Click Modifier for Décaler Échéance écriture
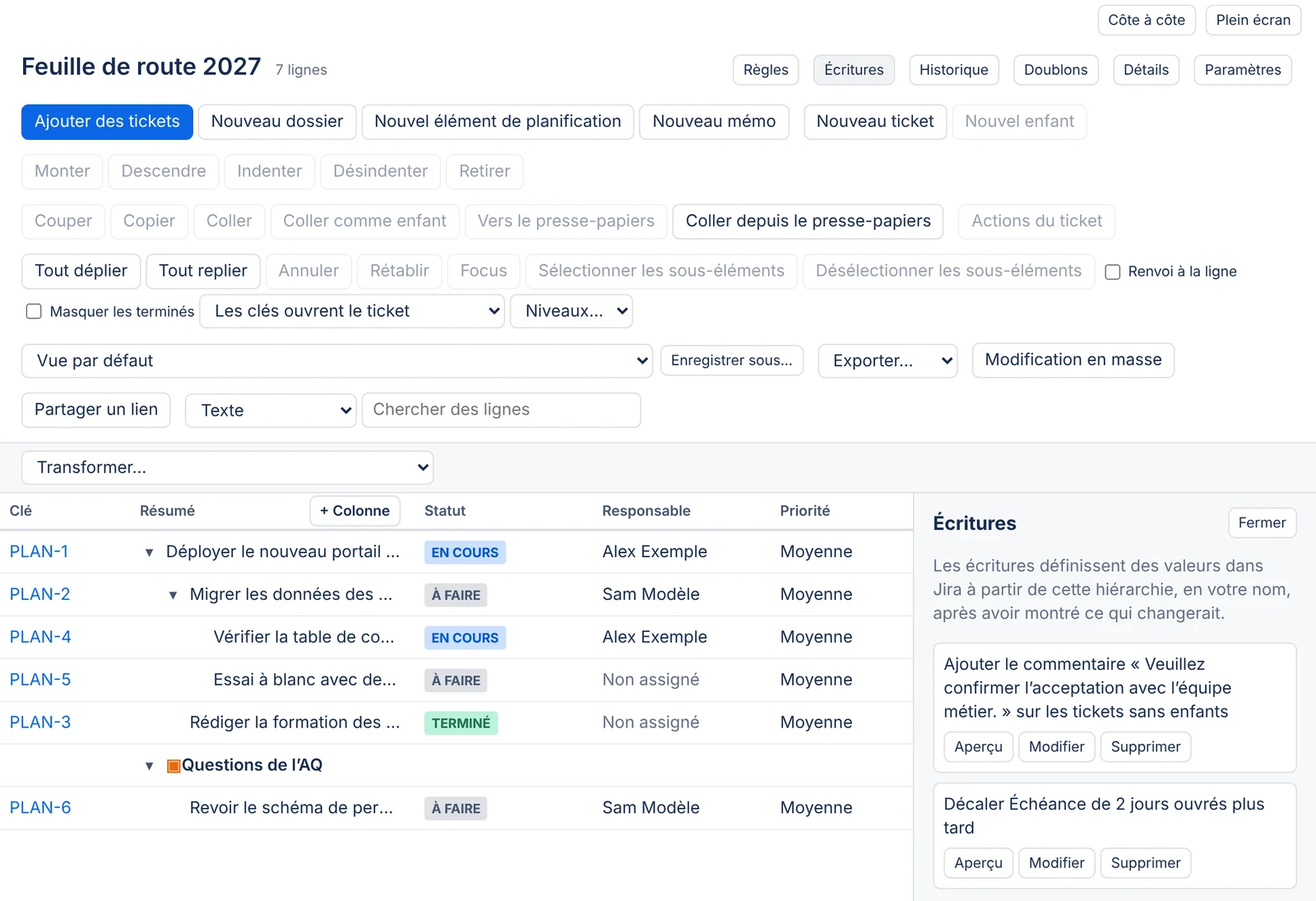 point(1057,863)
